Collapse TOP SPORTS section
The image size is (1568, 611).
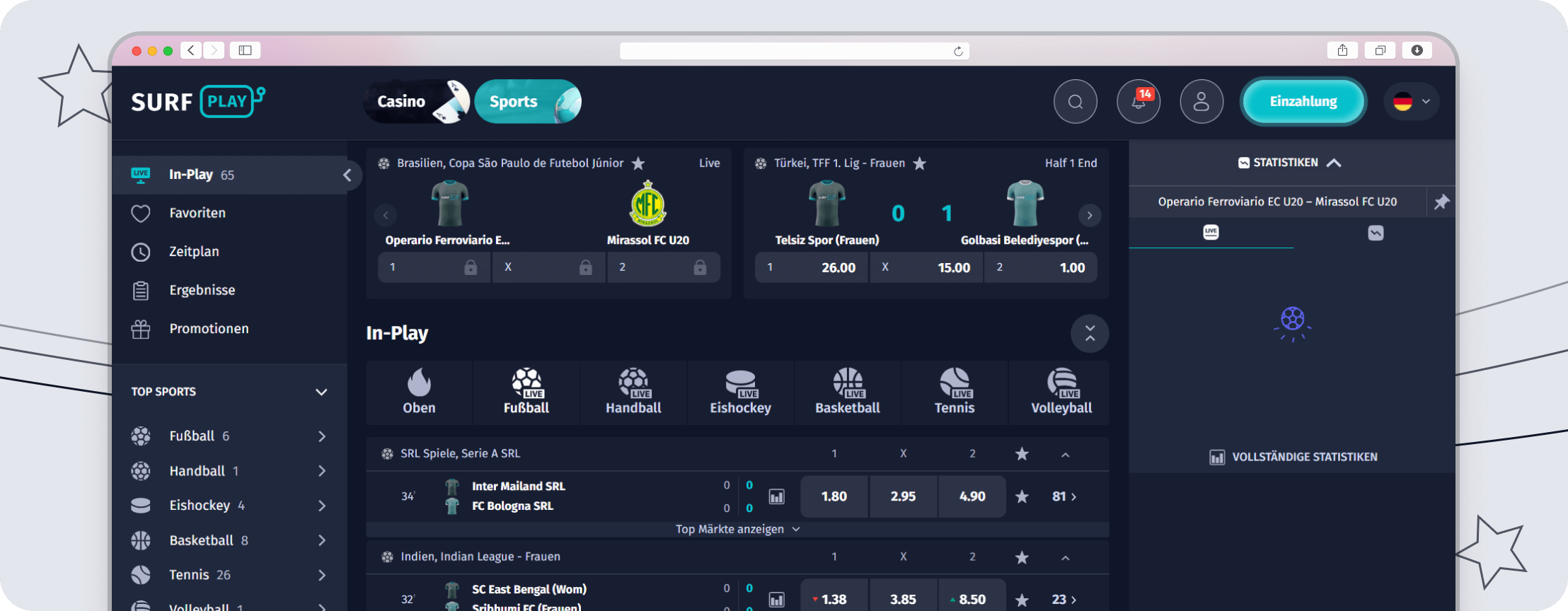pyautogui.click(x=321, y=392)
